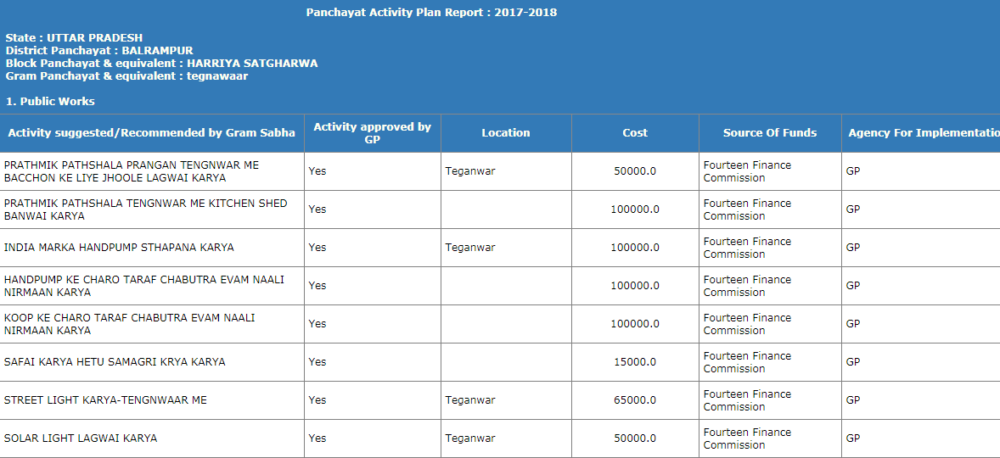Click Teganwar location in JHOOLE LAGWAI row
Screen dimensions: 1000x458
(x=470, y=171)
